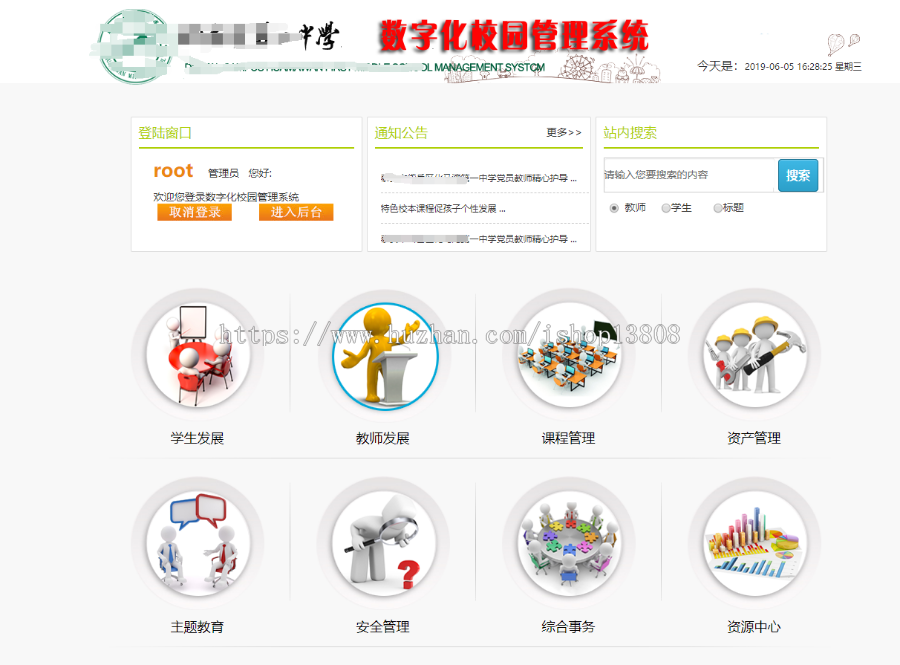
Task: Click the 进入后台 admin backend button
Action: [x=296, y=212]
